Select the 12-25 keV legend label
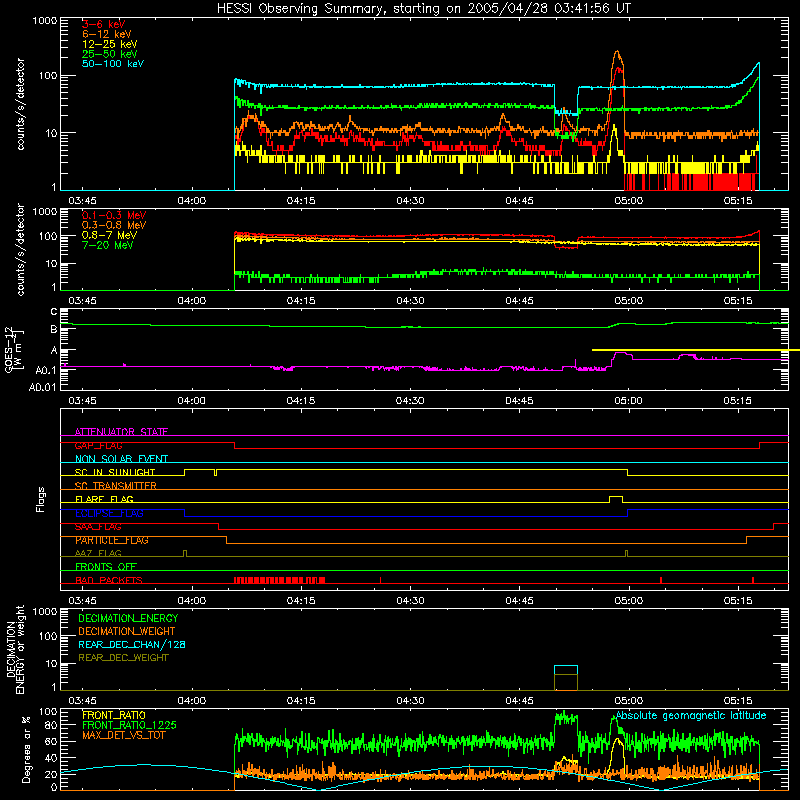Viewport: 800px width, 800px height. [x=109, y=44]
